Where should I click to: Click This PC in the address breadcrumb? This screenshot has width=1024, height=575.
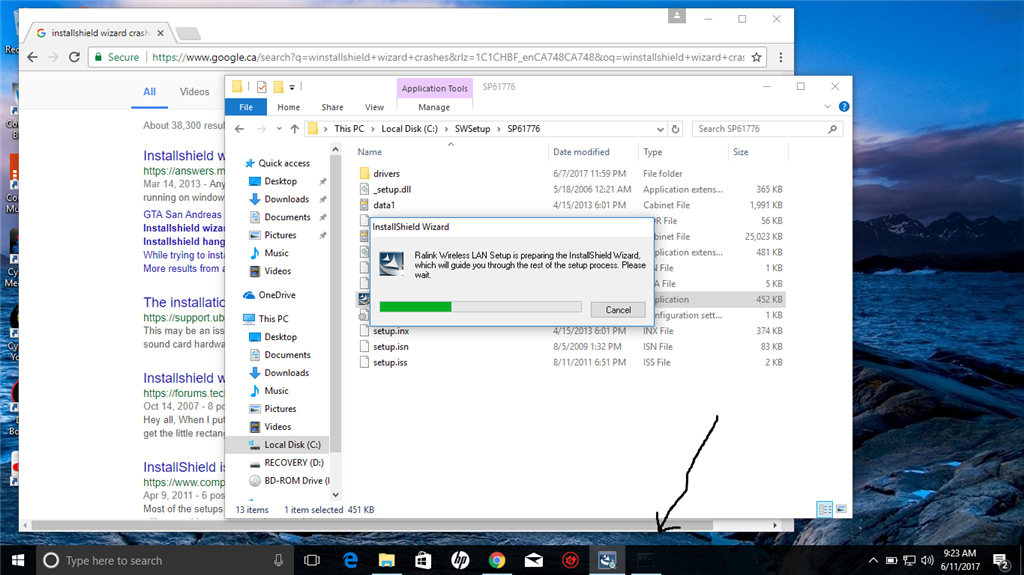(349, 129)
